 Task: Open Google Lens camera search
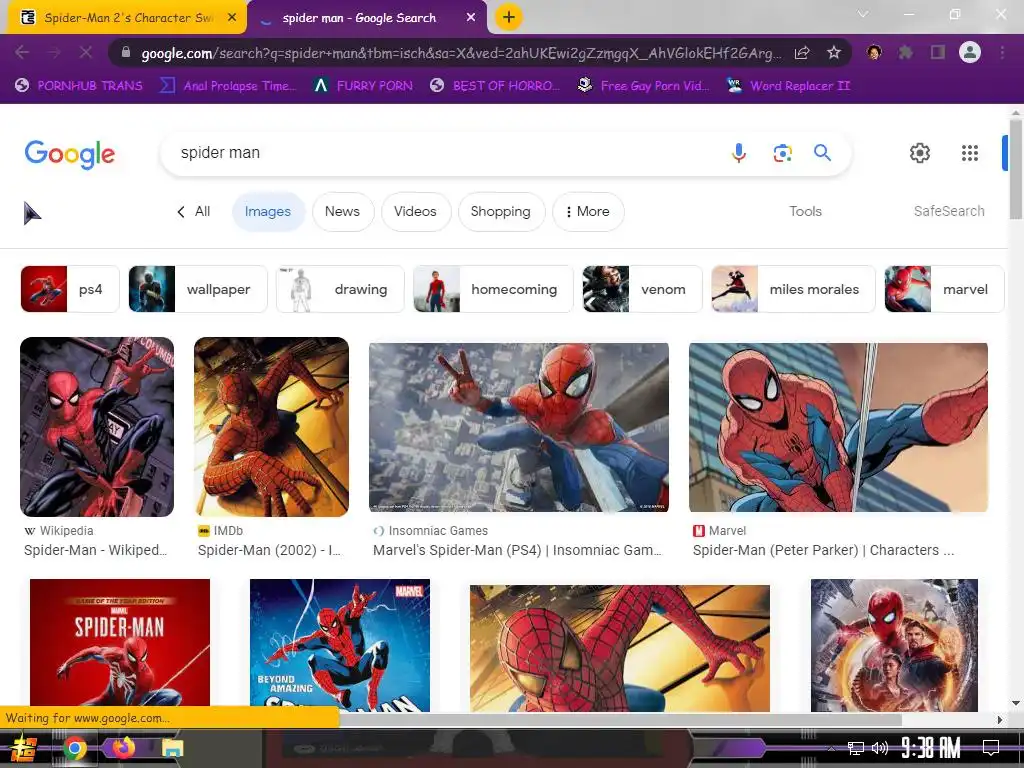(x=782, y=153)
